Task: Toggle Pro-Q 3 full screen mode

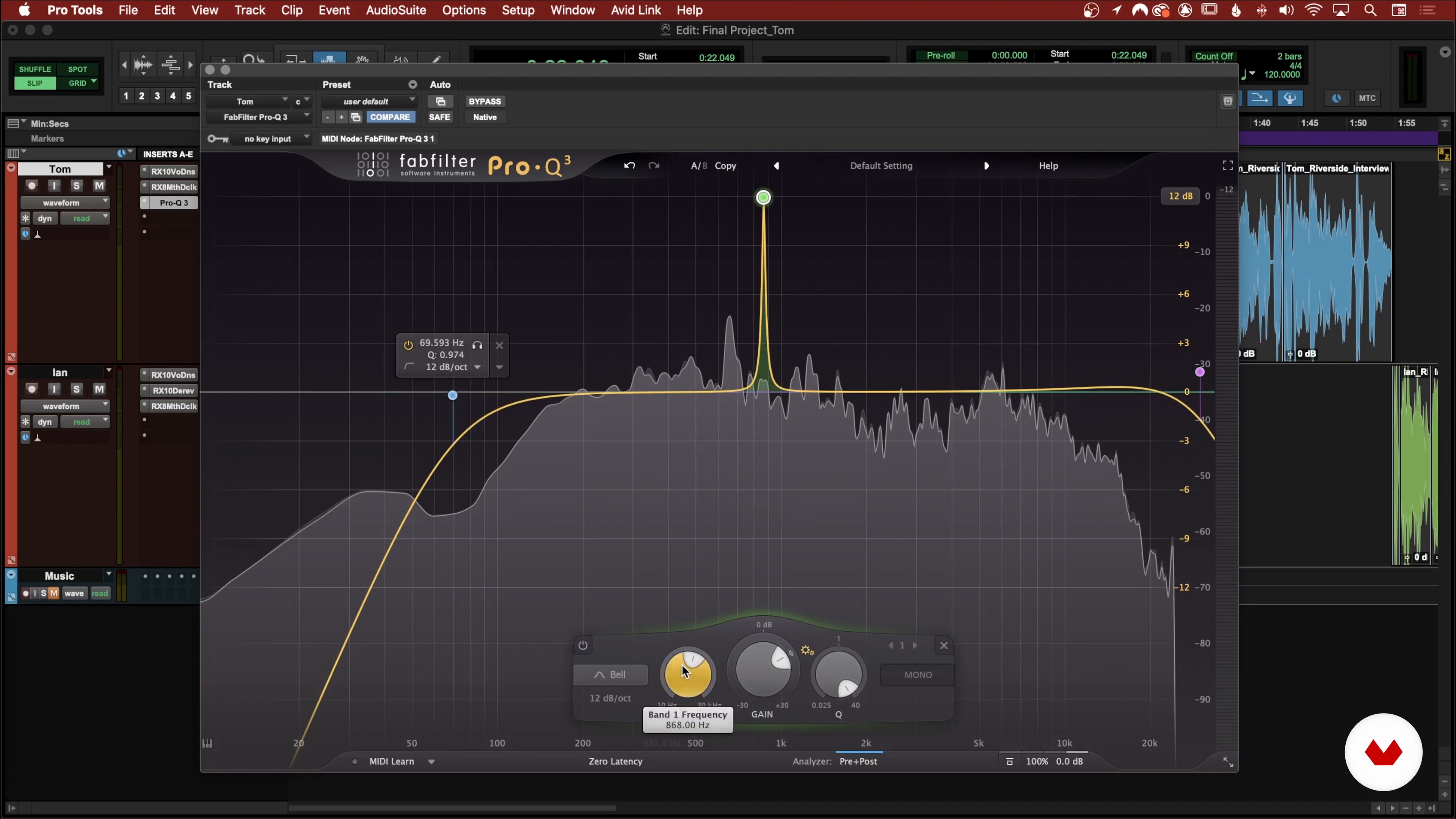Action: click(x=1227, y=165)
